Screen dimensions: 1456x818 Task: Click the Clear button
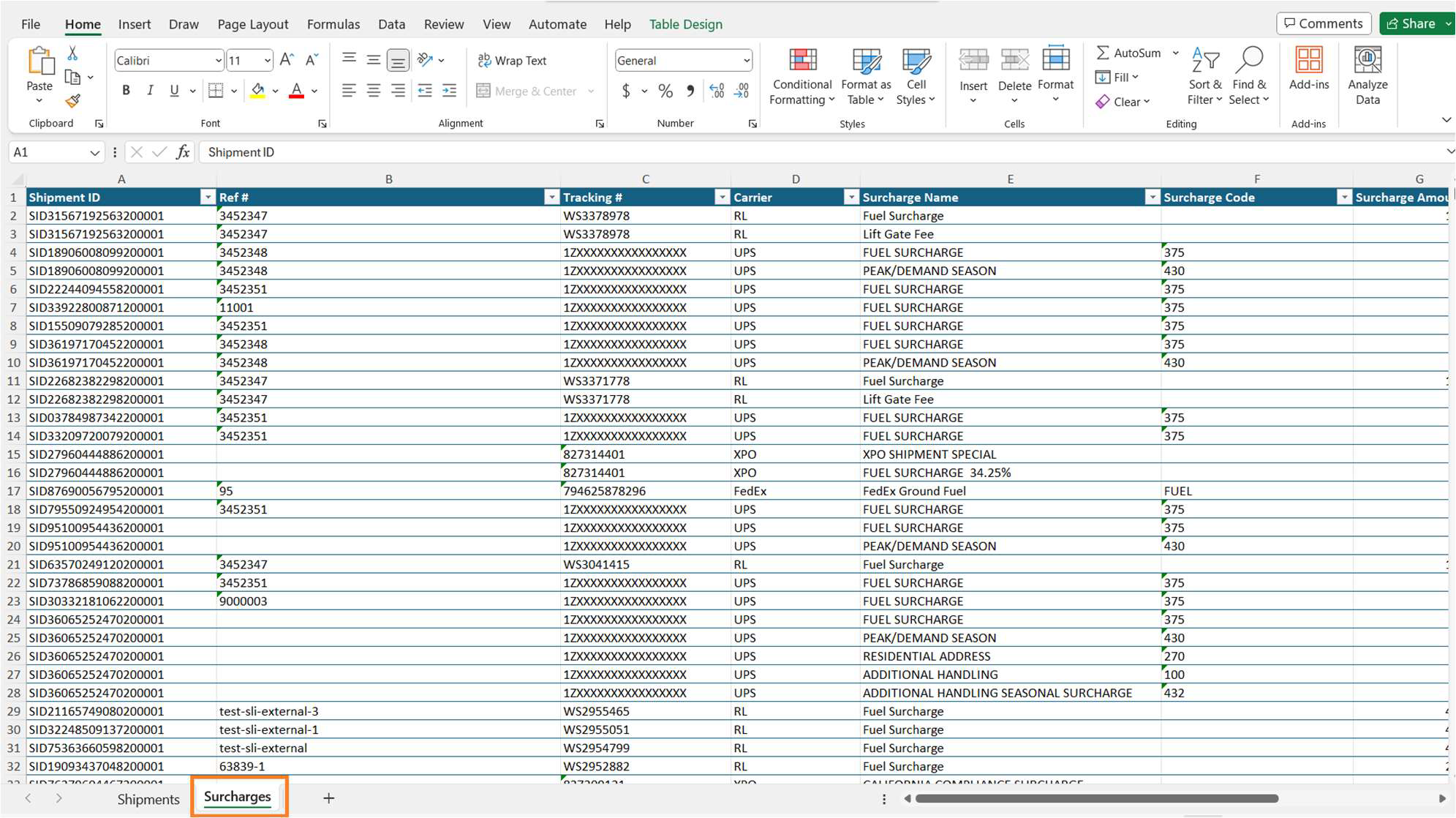point(1123,102)
